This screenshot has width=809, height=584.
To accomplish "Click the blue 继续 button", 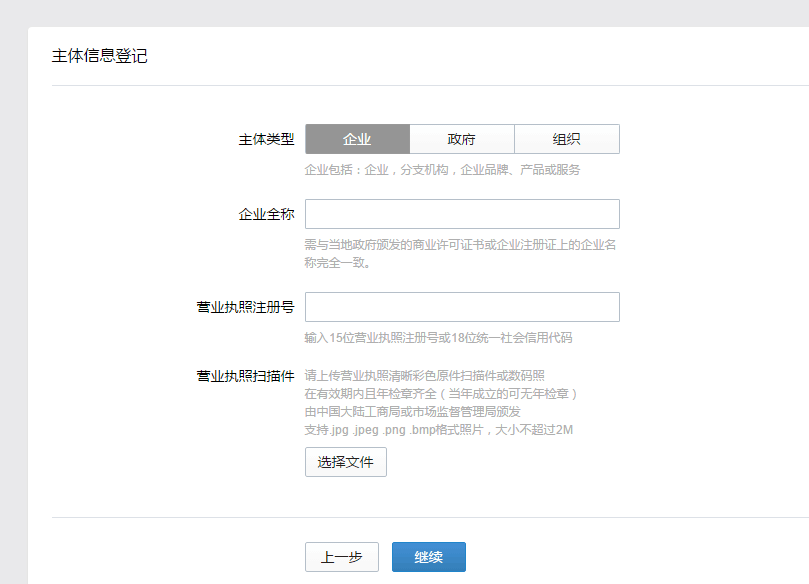I will (x=428, y=557).
